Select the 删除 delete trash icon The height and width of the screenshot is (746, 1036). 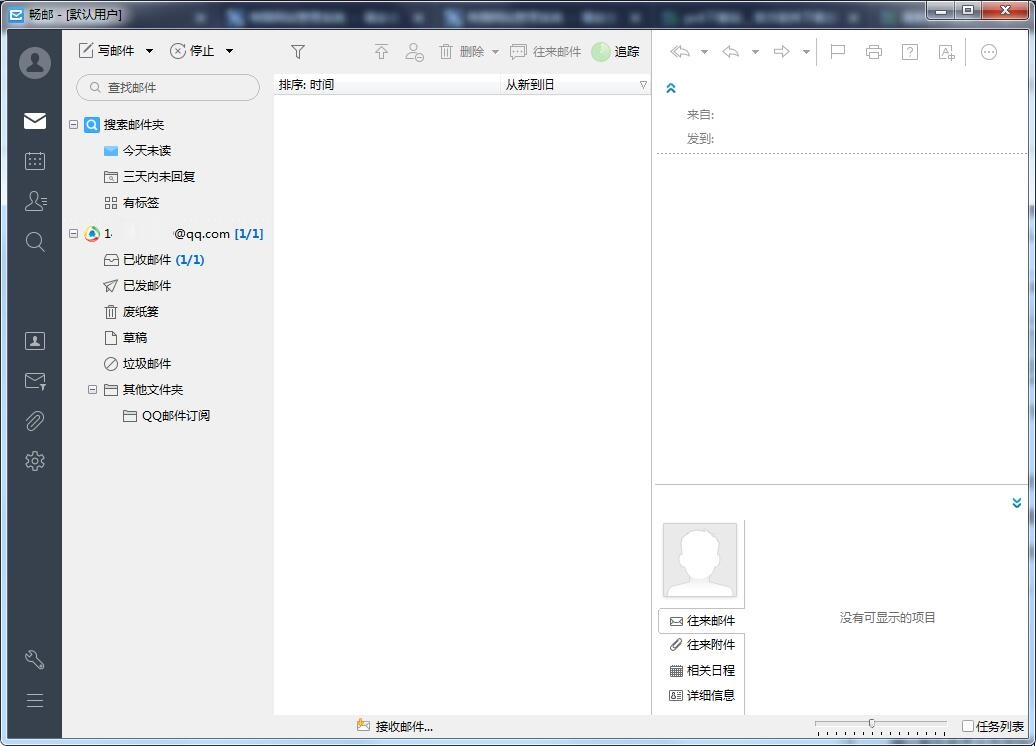(445, 51)
